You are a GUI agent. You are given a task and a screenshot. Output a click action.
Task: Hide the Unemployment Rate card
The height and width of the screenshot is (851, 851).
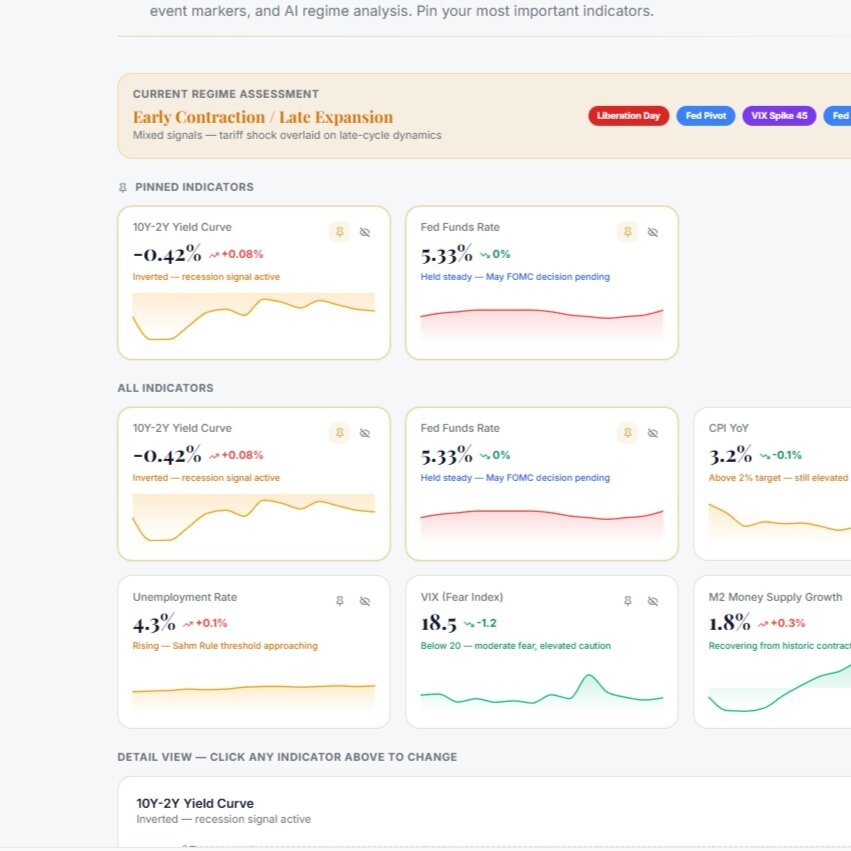coord(365,601)
